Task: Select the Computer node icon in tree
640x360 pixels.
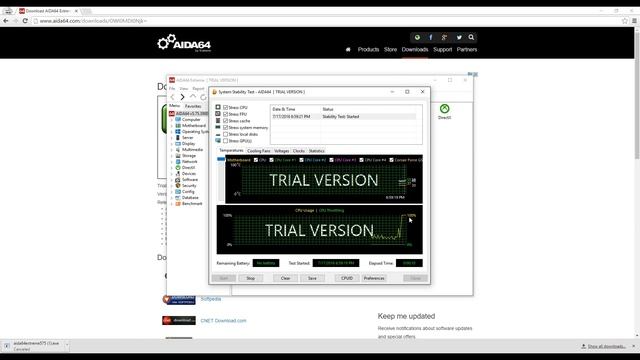Action: tap(178, 120)
